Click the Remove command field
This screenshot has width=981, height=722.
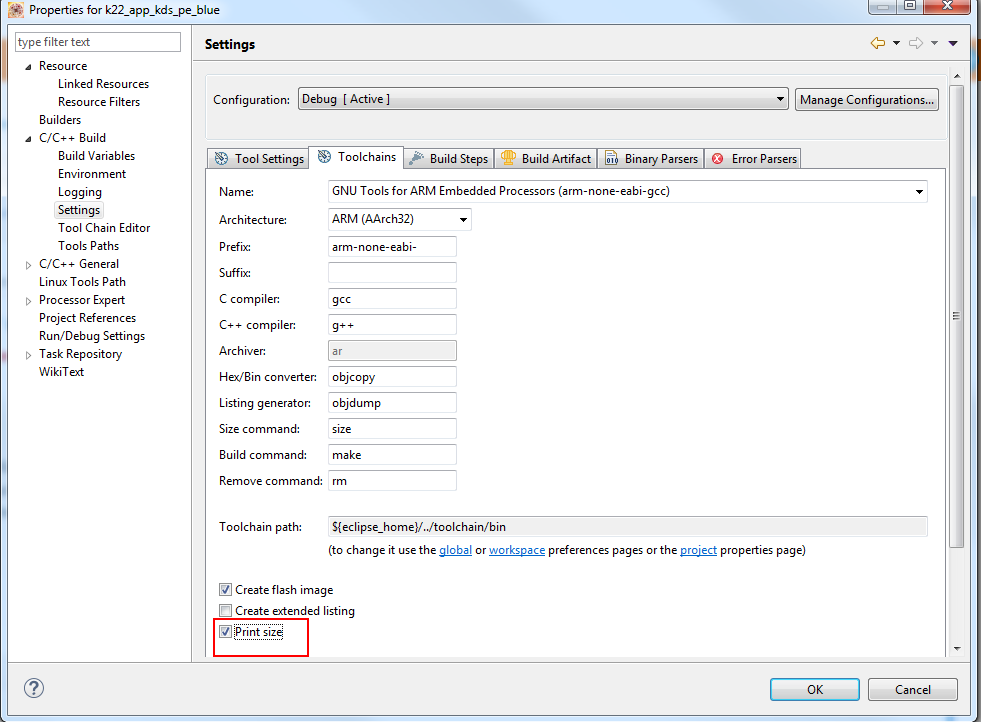click(x=392, y=480)
